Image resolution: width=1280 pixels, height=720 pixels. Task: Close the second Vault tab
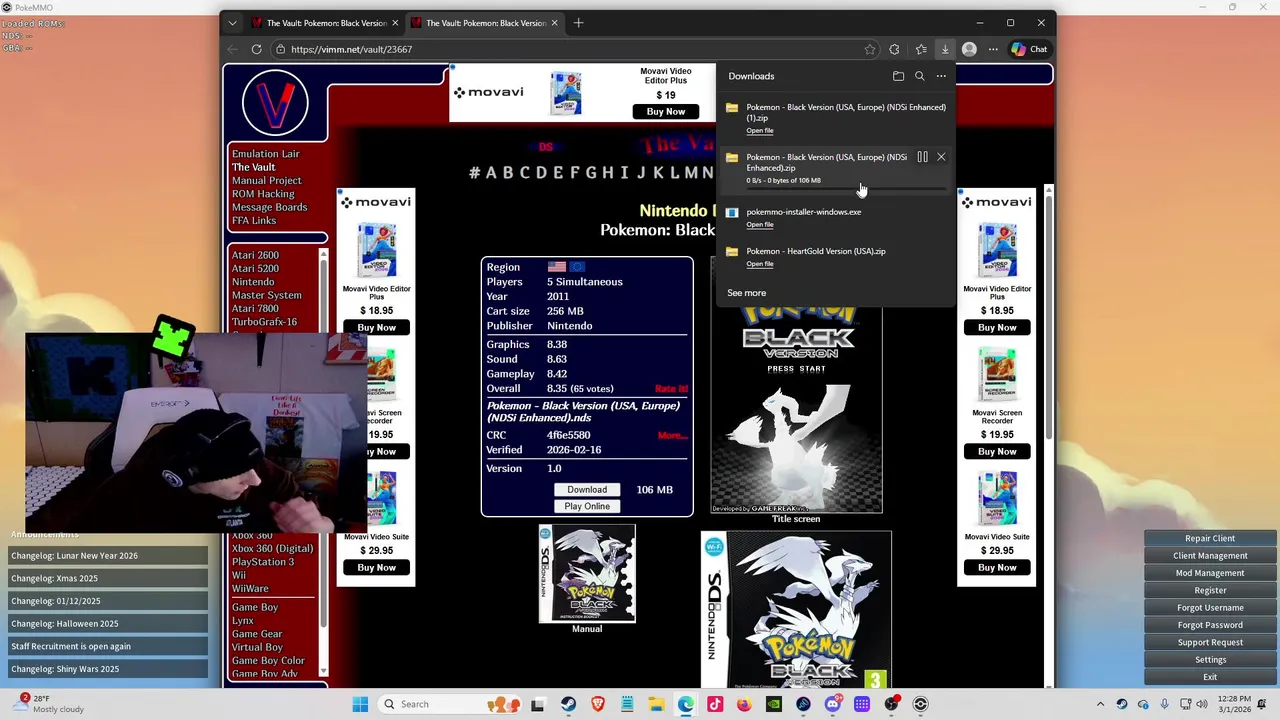(x=555, y=23)
